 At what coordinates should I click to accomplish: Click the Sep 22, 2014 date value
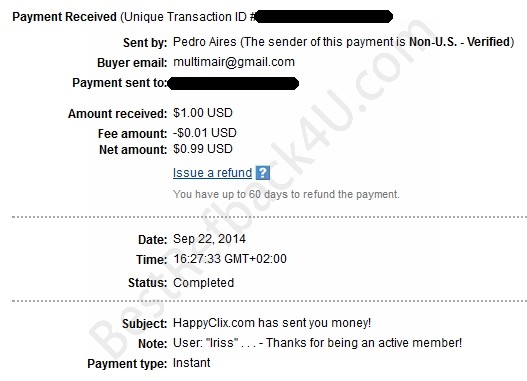209,239
